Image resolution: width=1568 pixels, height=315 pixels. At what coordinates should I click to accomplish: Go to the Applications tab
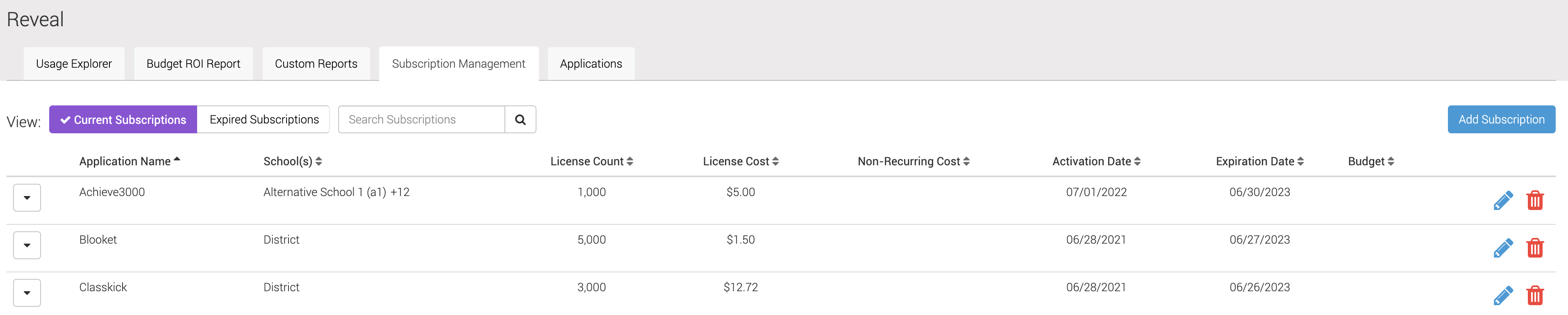click(x=591, y=64)
